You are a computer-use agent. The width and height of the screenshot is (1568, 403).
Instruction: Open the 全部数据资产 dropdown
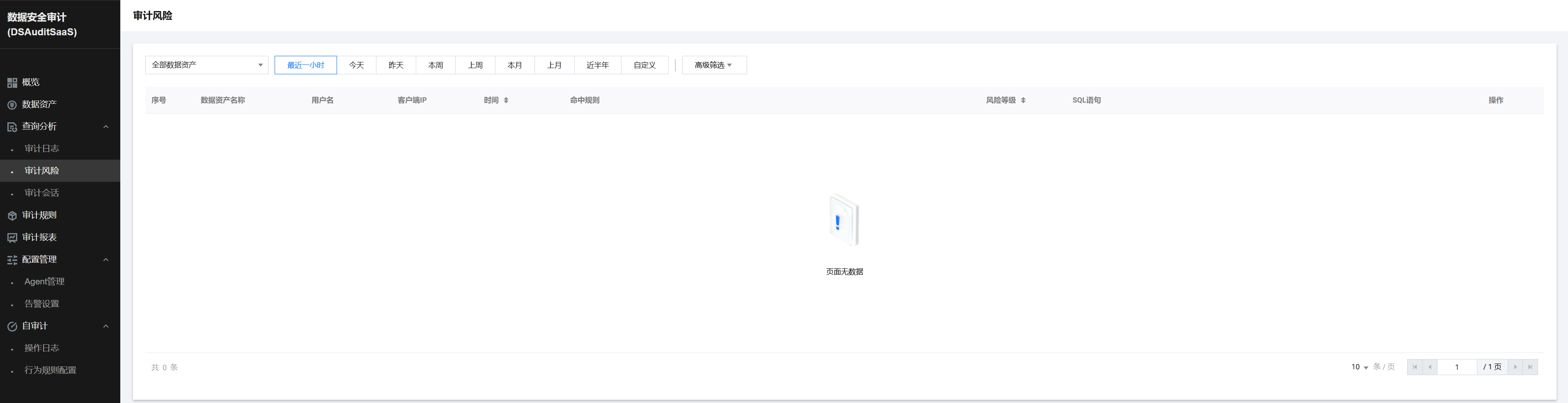pyautogui.click(x=206, y=65)
